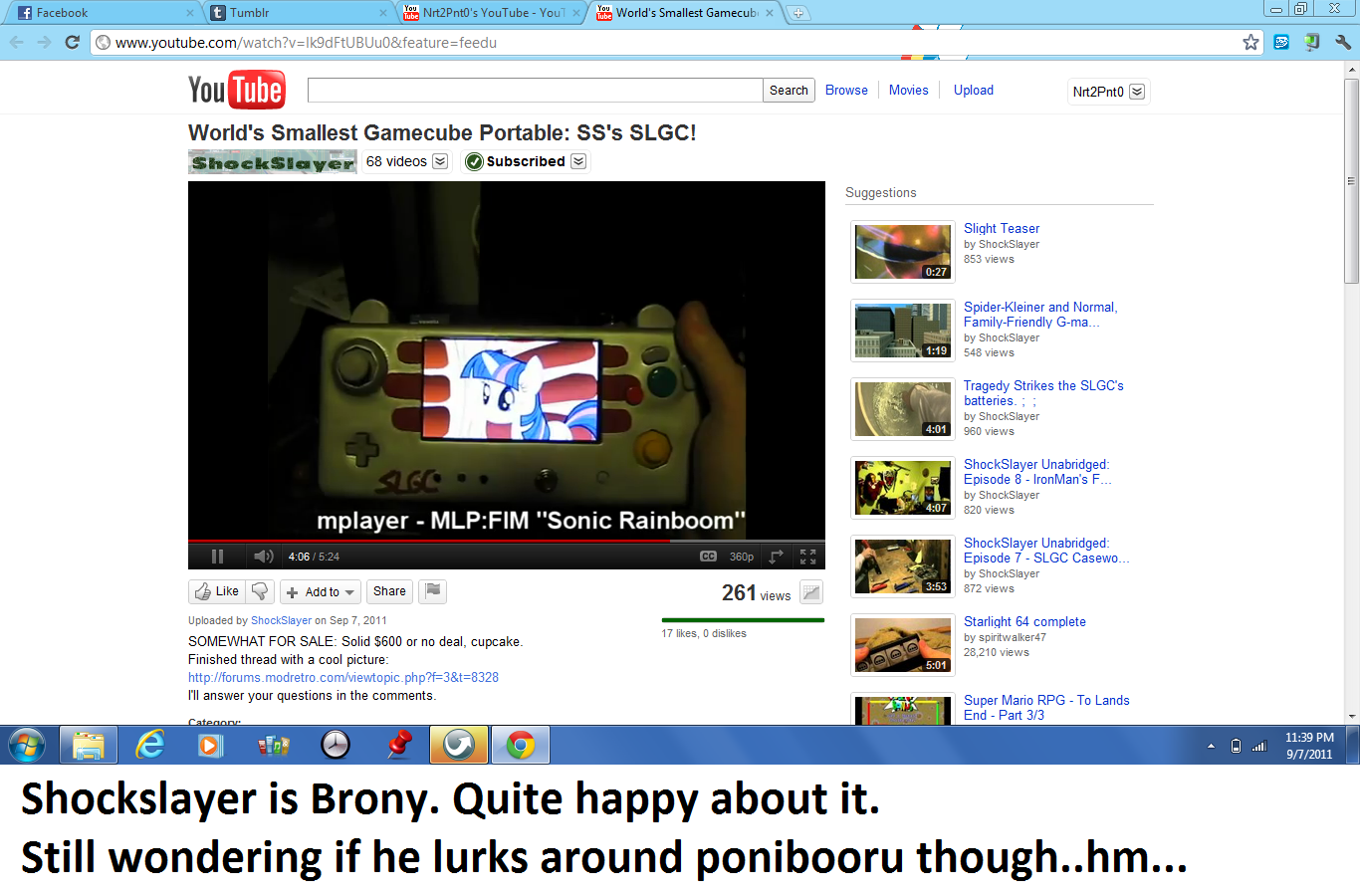The height and width of the screenshot is (896, 1360).
Task: Toggle closed captions CC button
Action: pyautogui.click(x=708, y=557)
